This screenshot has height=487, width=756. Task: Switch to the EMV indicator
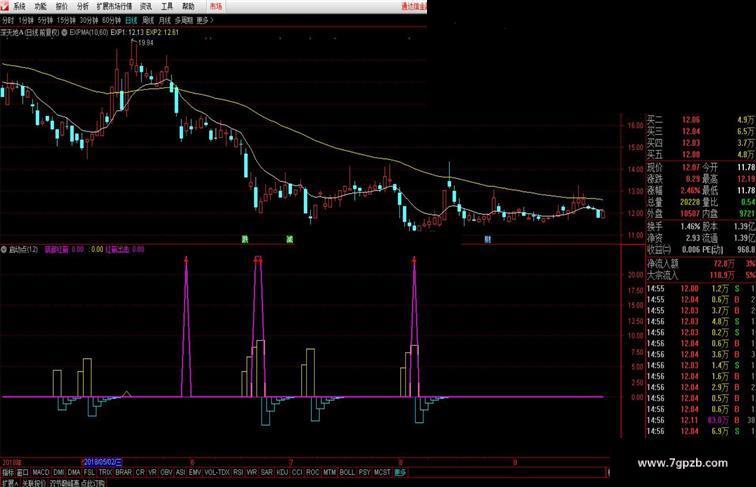pyautogui.click(x=195, y=473)
